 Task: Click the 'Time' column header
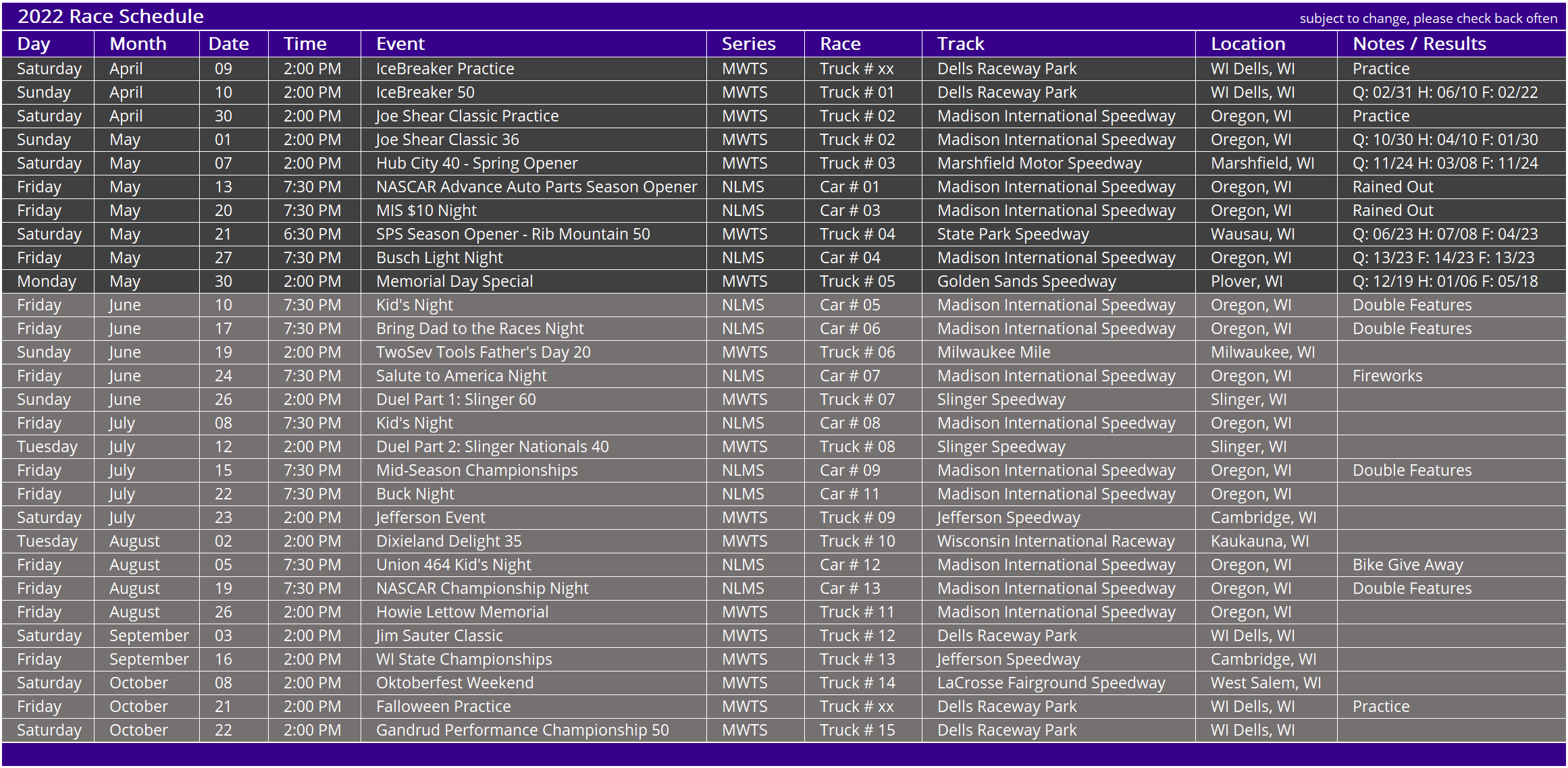[305, 44]
